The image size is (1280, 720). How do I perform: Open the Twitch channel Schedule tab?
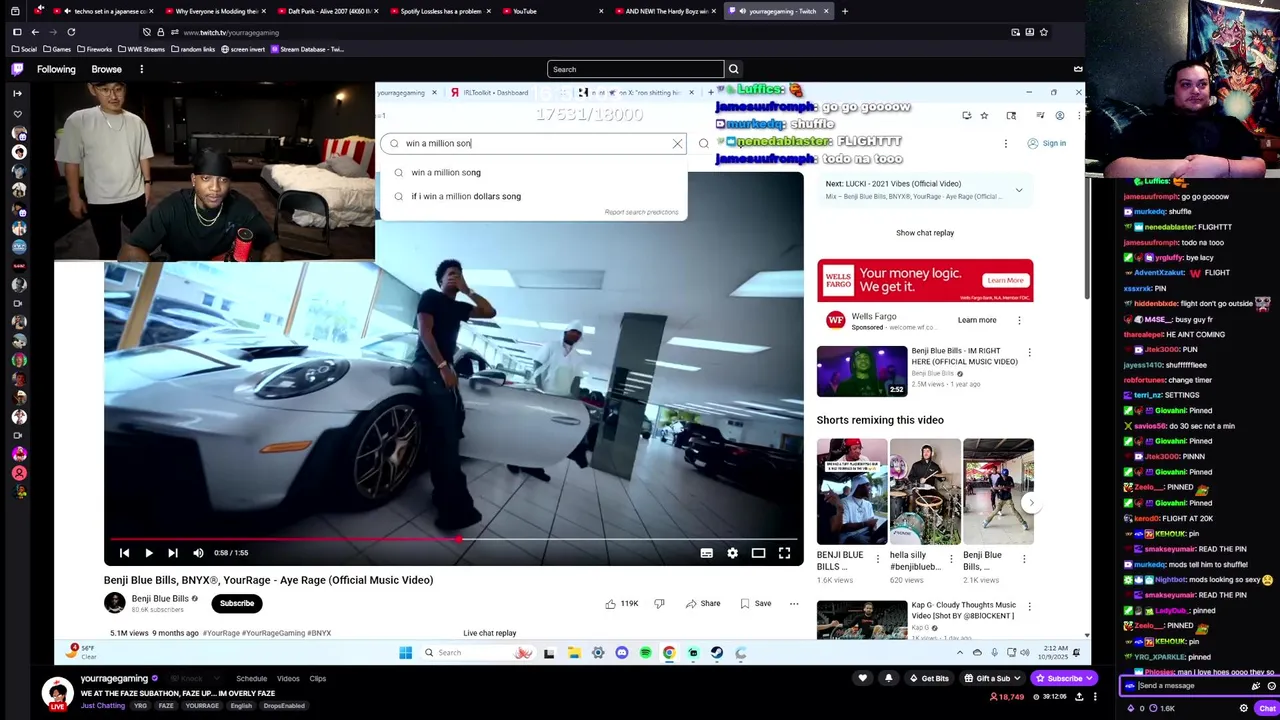(251, 679)
